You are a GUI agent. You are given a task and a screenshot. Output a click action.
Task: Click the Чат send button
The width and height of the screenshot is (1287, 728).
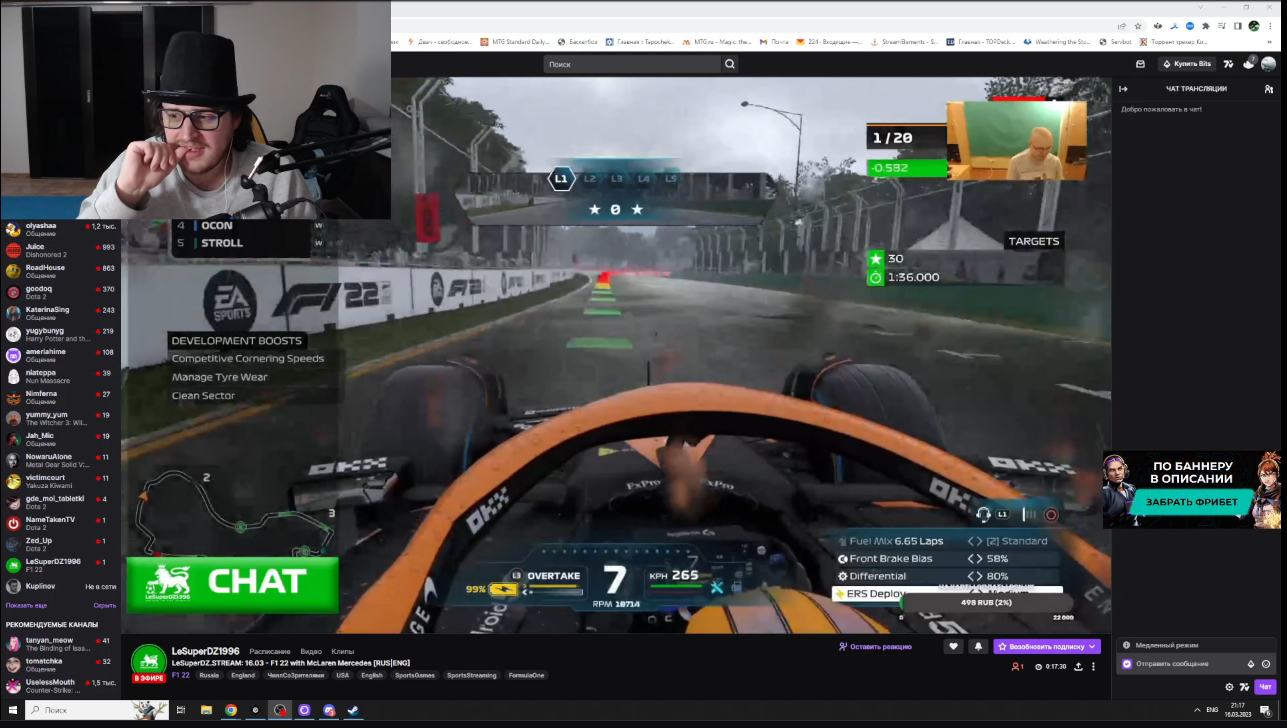pyautogui.click(x=1265, y=687)
